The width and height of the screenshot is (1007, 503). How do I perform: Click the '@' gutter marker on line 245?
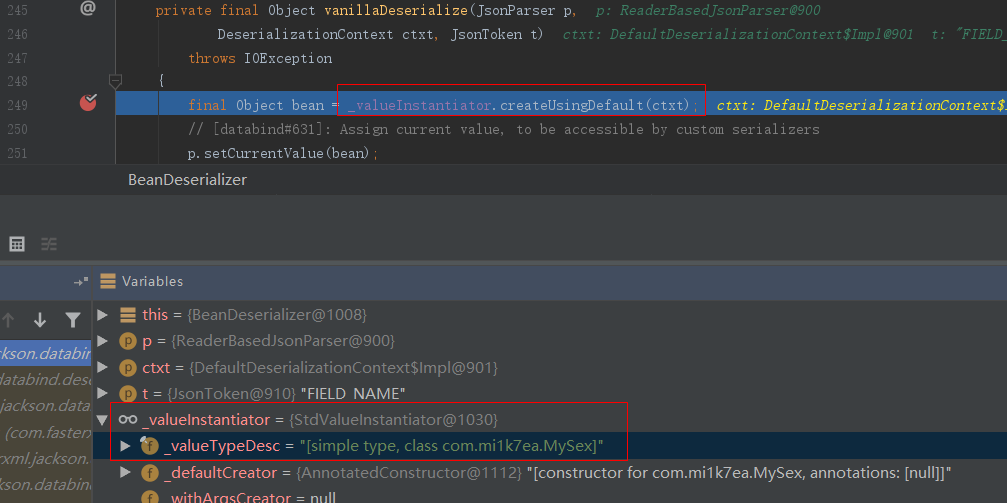(87, 9)
